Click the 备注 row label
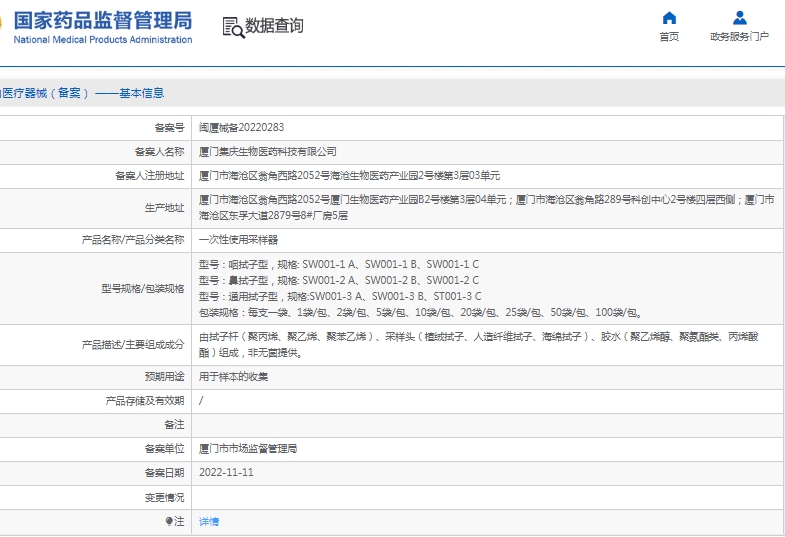785x537 pixels. click(x=174, y=424)
